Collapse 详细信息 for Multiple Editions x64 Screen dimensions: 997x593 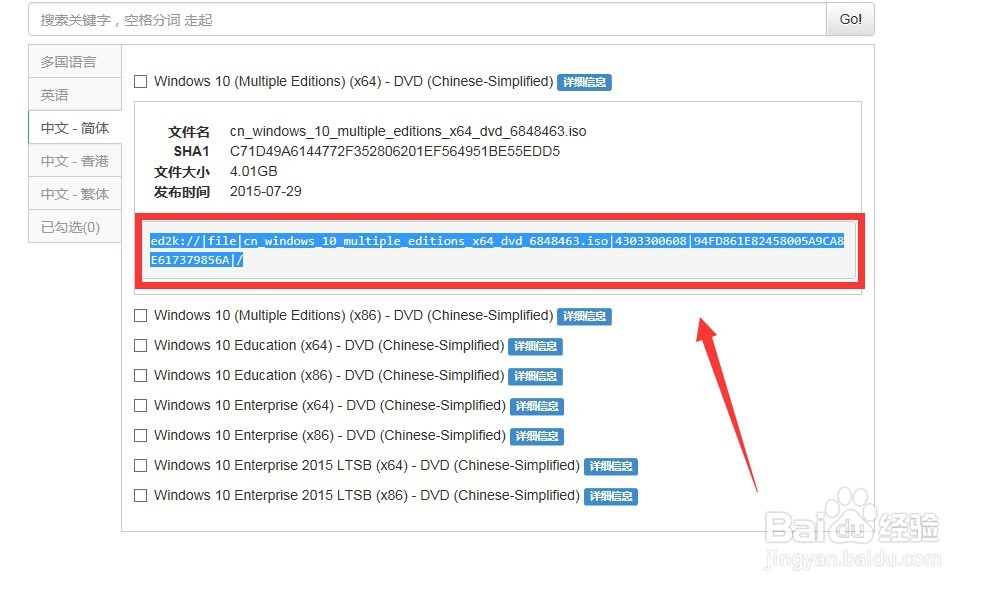[x=584, y=82]
